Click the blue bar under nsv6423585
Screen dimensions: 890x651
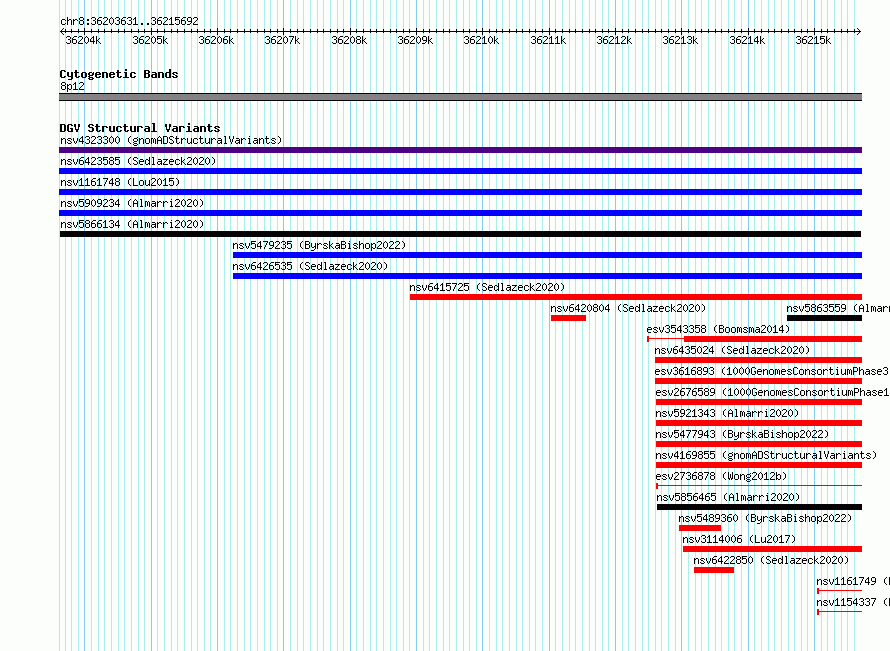pyautogui.click(x=460, y=171)
